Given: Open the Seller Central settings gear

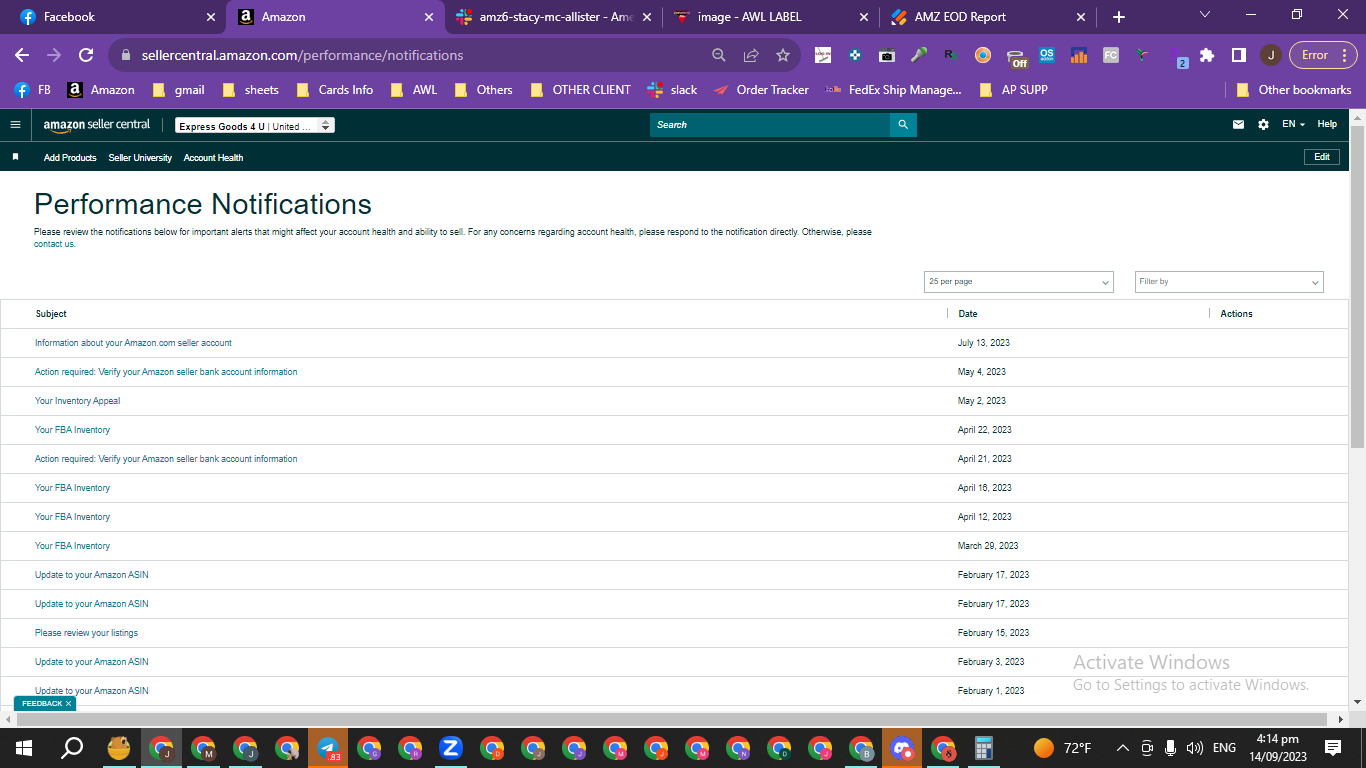Looking at the screenshot, I should point(1263,125).
